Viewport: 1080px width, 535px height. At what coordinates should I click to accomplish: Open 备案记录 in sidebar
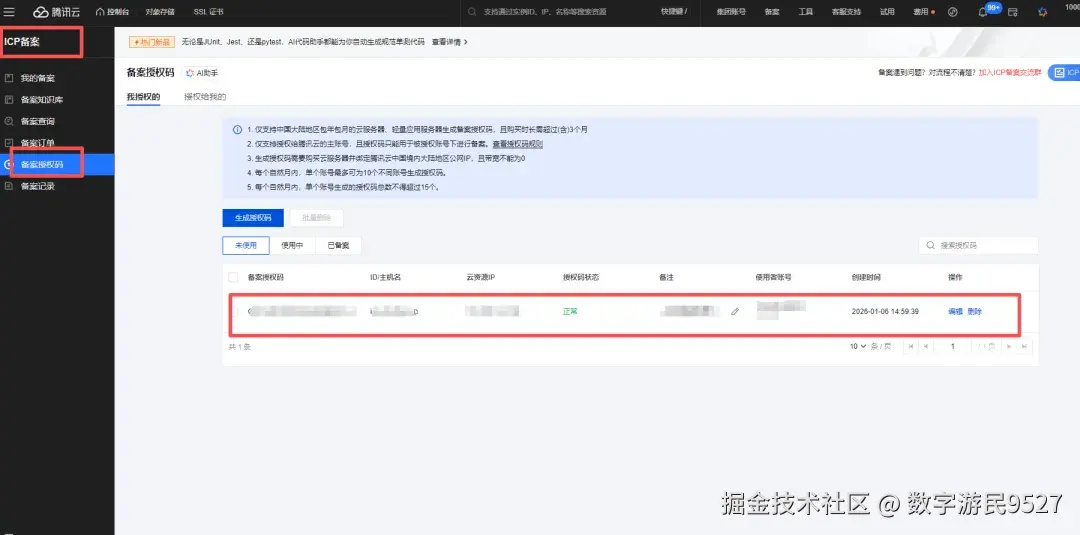pyautogui.click(x=38, y=186)
